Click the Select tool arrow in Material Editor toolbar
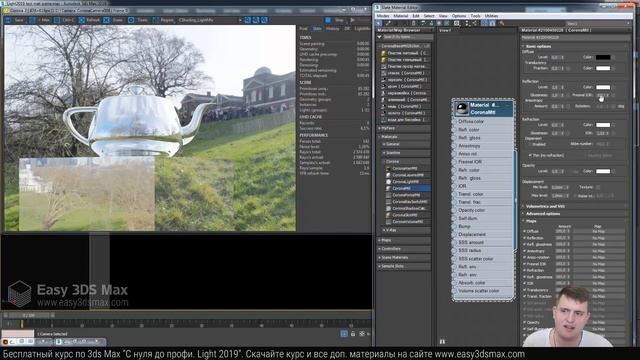The image size is (640, 360). [379, 23]
